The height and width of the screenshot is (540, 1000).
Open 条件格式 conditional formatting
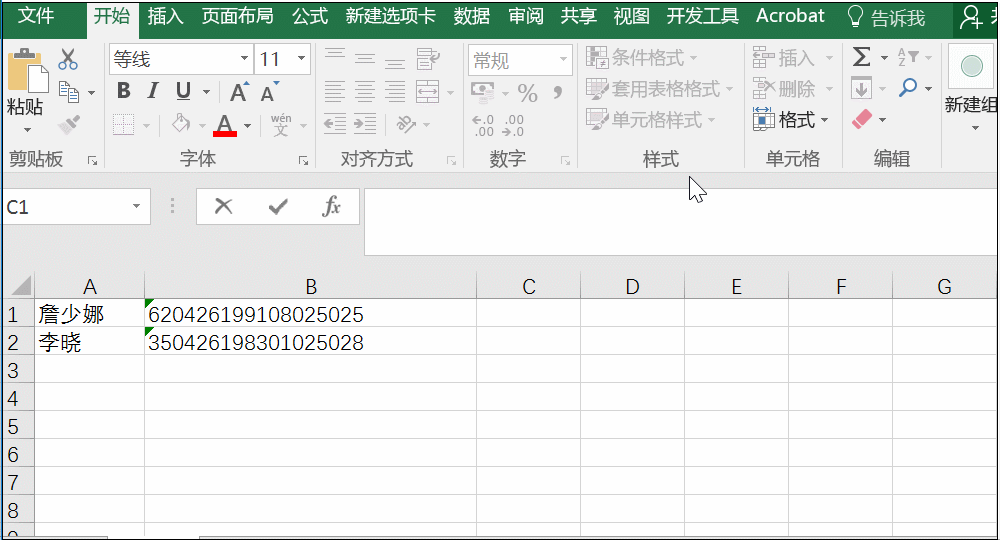[642, 57]
